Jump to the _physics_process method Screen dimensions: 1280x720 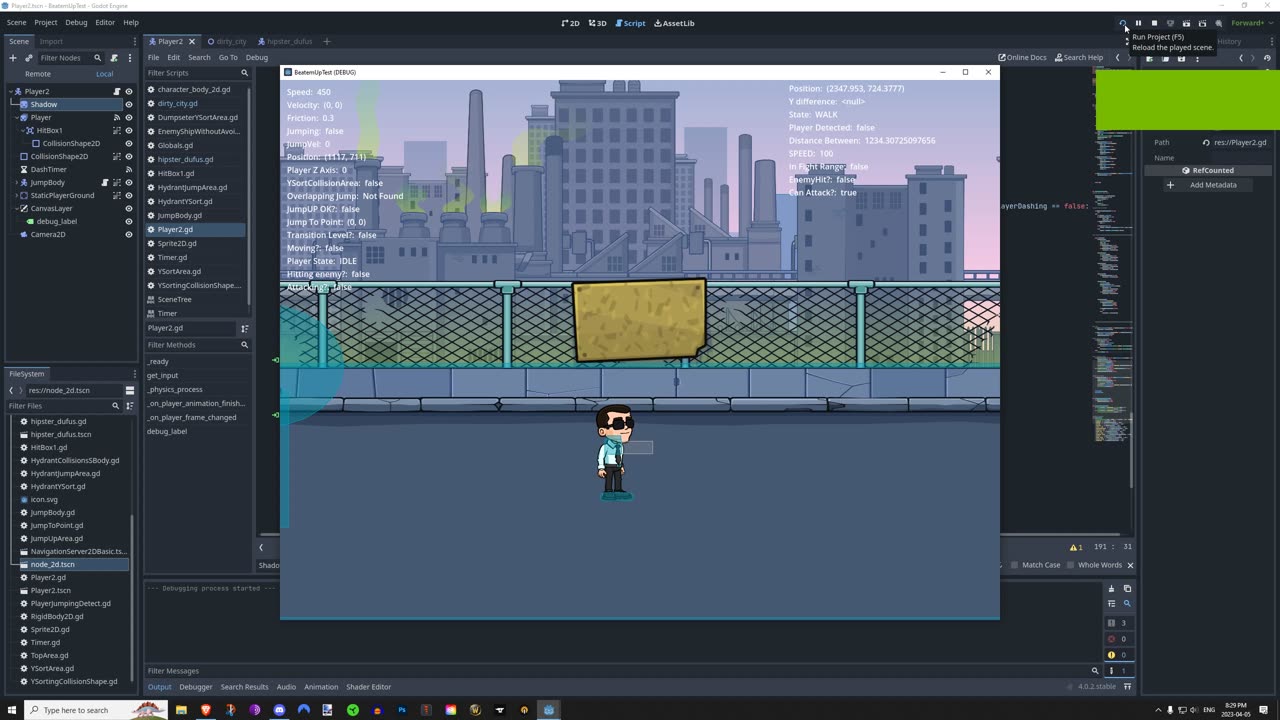click(175, 389)
